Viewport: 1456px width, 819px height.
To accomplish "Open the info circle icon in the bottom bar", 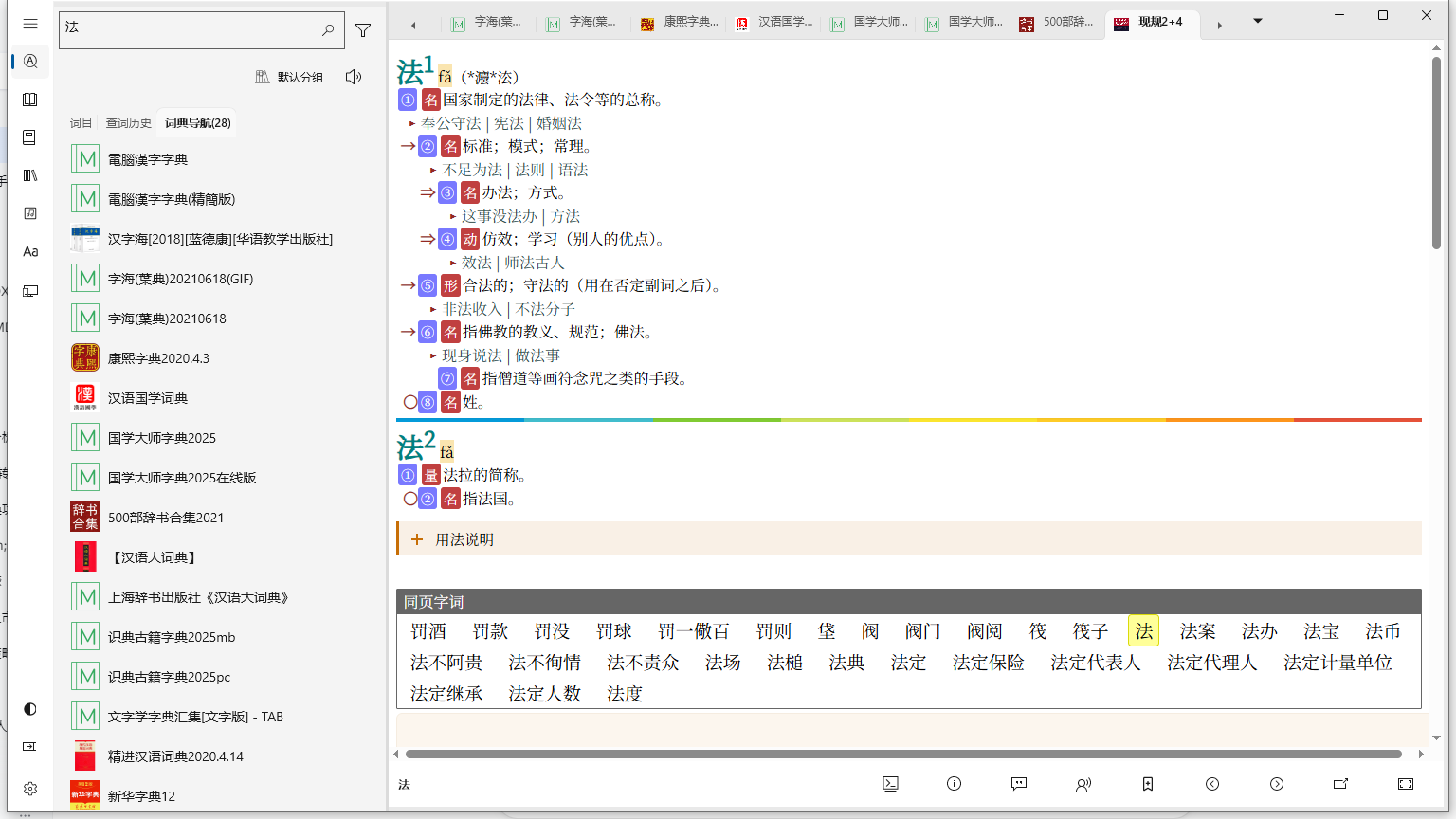I will [954, 784].
